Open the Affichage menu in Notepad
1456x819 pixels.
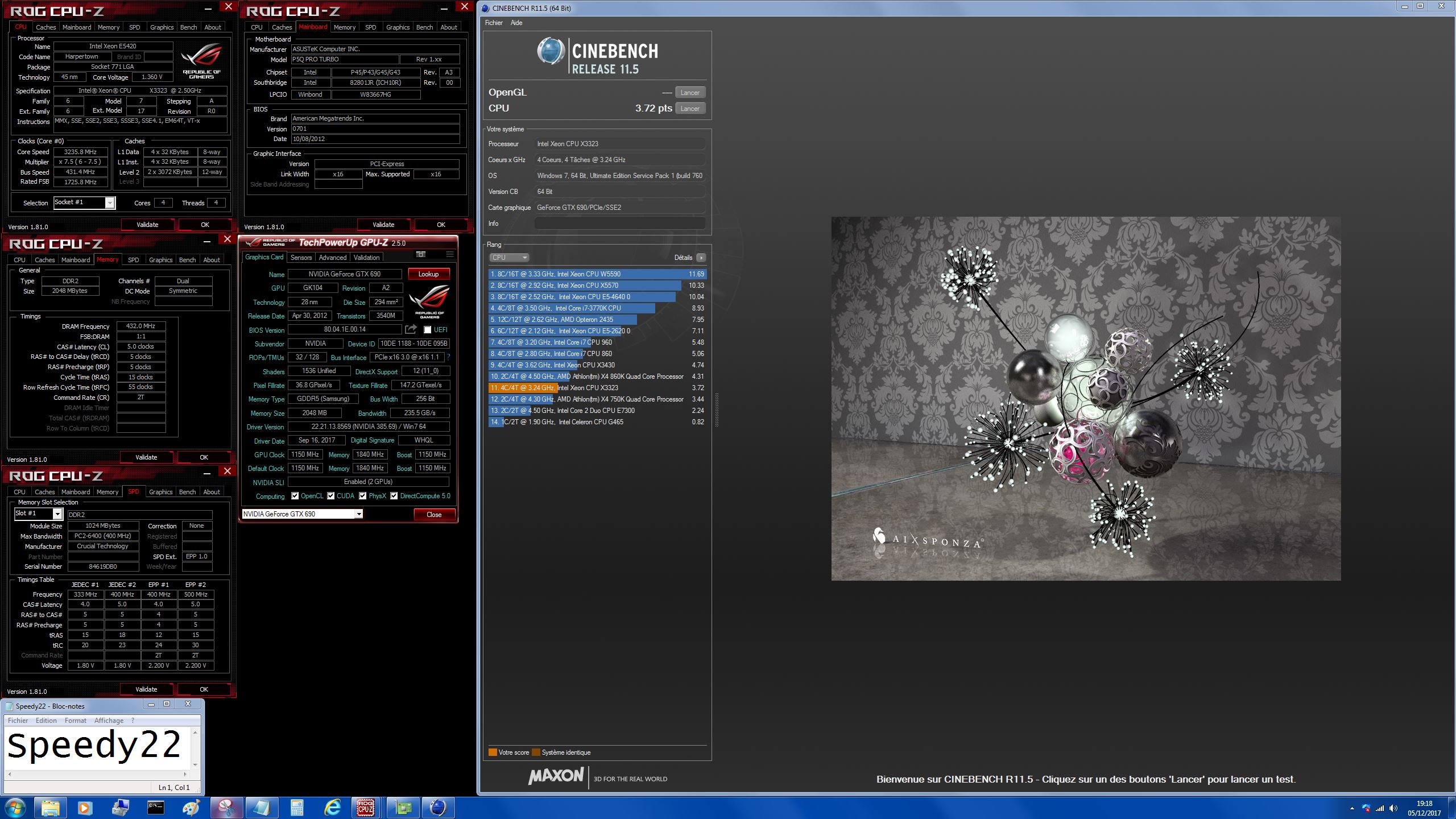coord(109,721)
